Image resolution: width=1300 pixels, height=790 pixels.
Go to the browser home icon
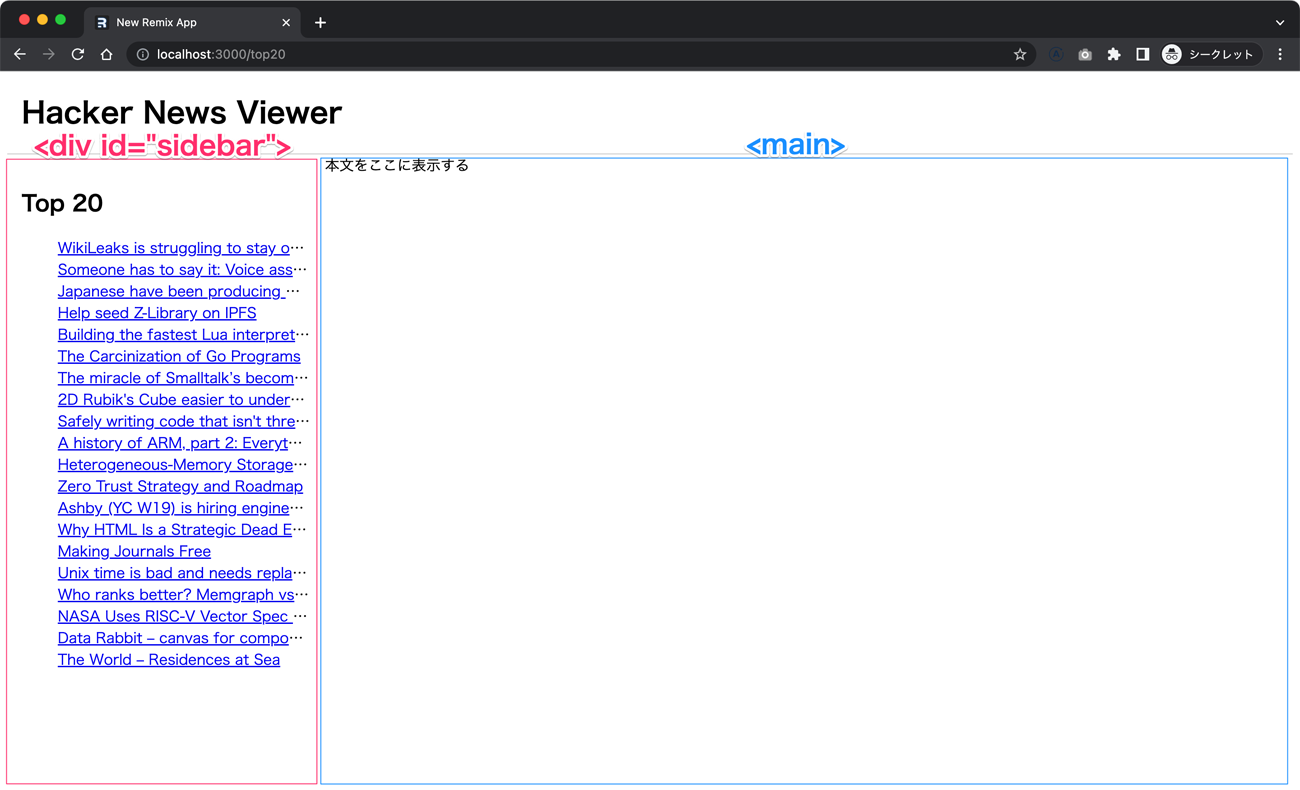[106, 54]
